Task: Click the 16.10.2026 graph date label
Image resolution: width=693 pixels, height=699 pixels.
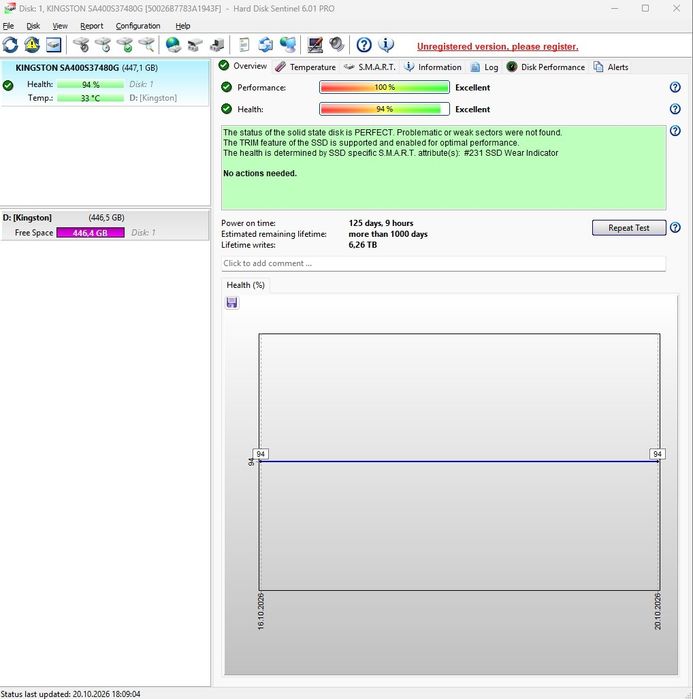Action: [261, 611]
